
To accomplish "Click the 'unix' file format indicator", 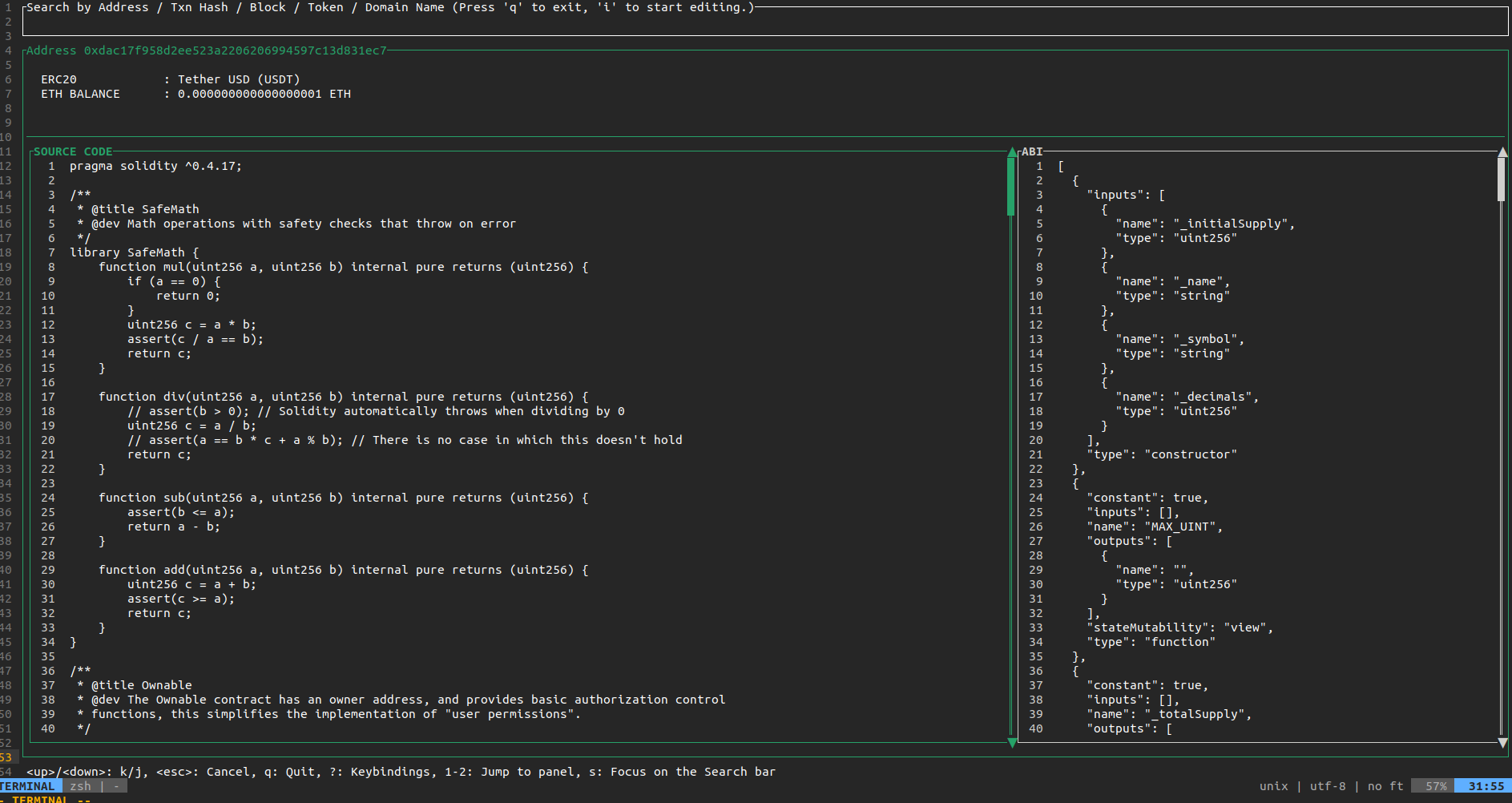I will 1274,786.
